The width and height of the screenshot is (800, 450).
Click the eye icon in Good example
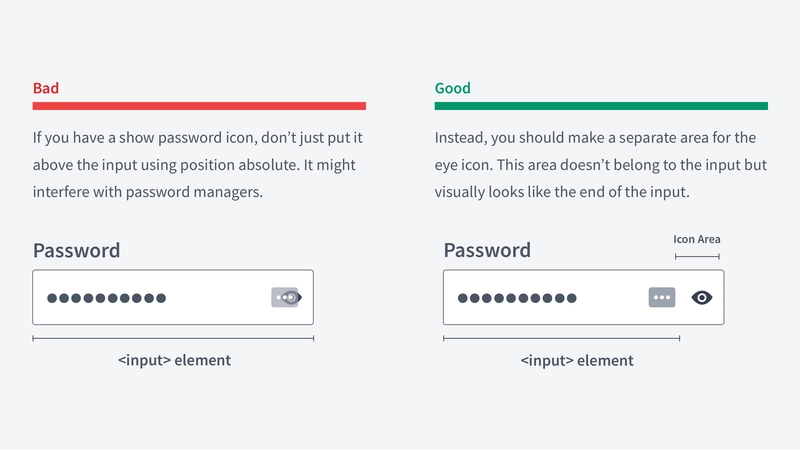(x=702, y=297)
